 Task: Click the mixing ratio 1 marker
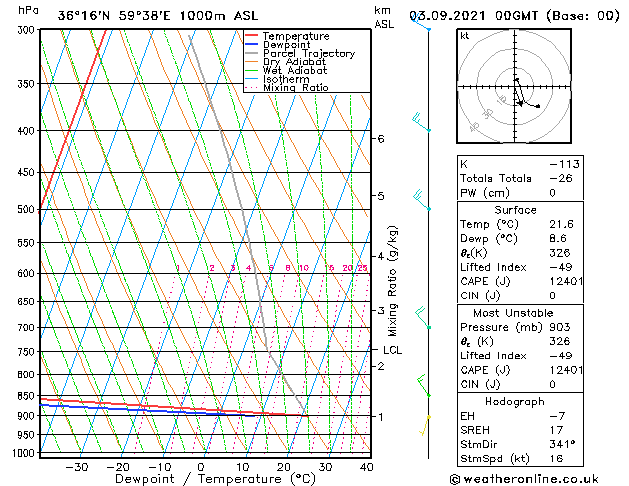tap(178, 268)
